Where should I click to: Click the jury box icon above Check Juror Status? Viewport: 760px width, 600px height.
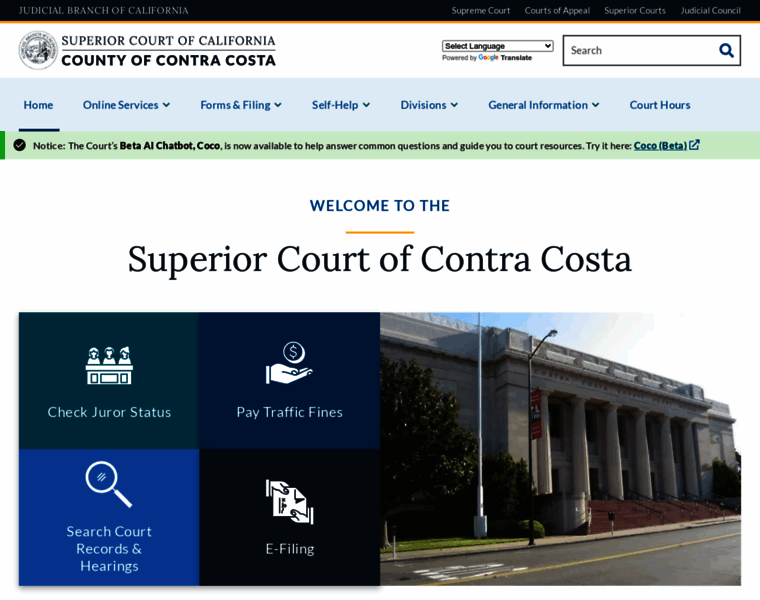(x=109, y=365)
